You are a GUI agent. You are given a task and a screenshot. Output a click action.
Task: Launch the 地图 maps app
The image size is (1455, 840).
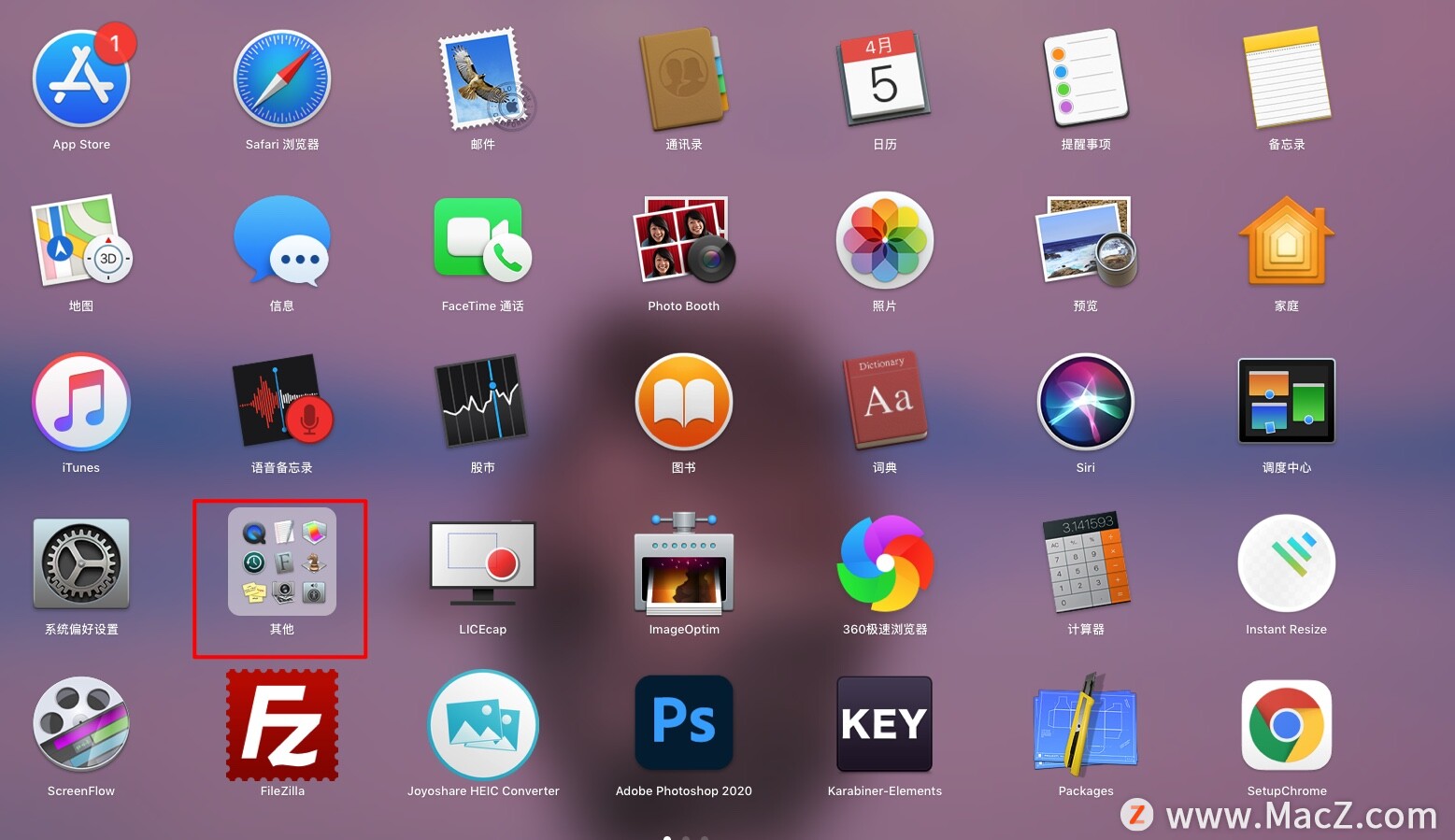pos(81,240)
